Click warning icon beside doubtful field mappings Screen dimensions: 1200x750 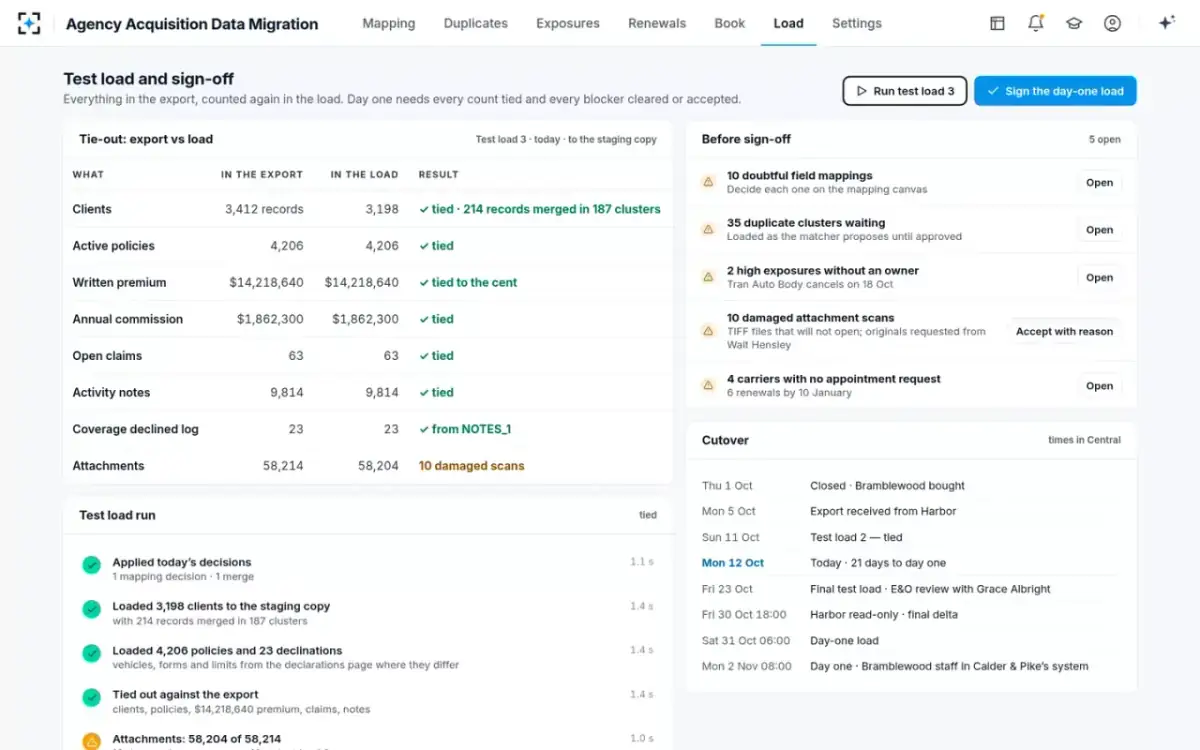tap(708, 182)
